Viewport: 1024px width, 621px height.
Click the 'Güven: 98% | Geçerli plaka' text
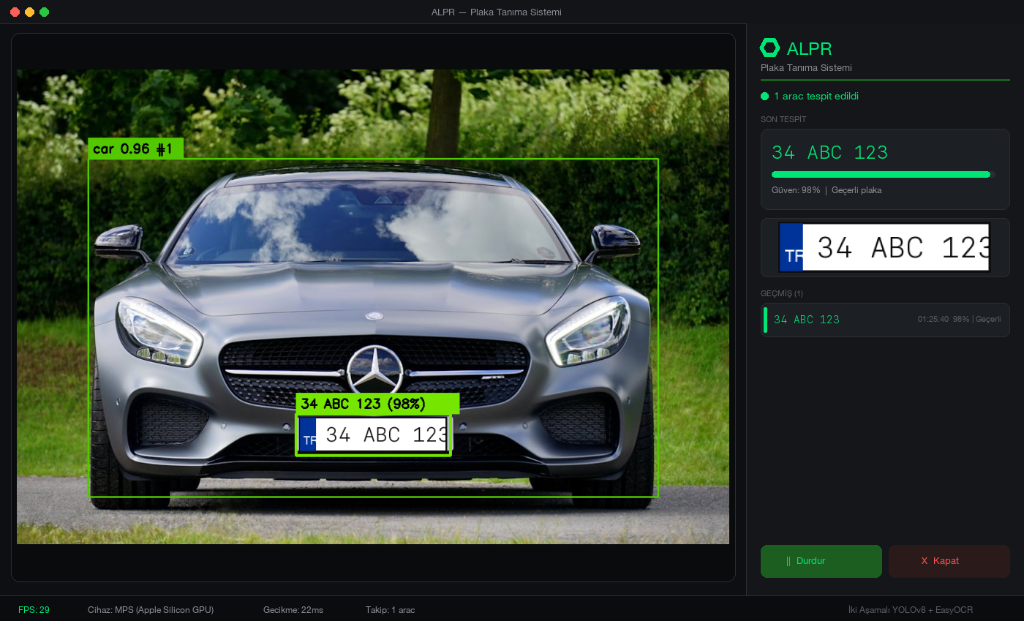pos(826,190)
